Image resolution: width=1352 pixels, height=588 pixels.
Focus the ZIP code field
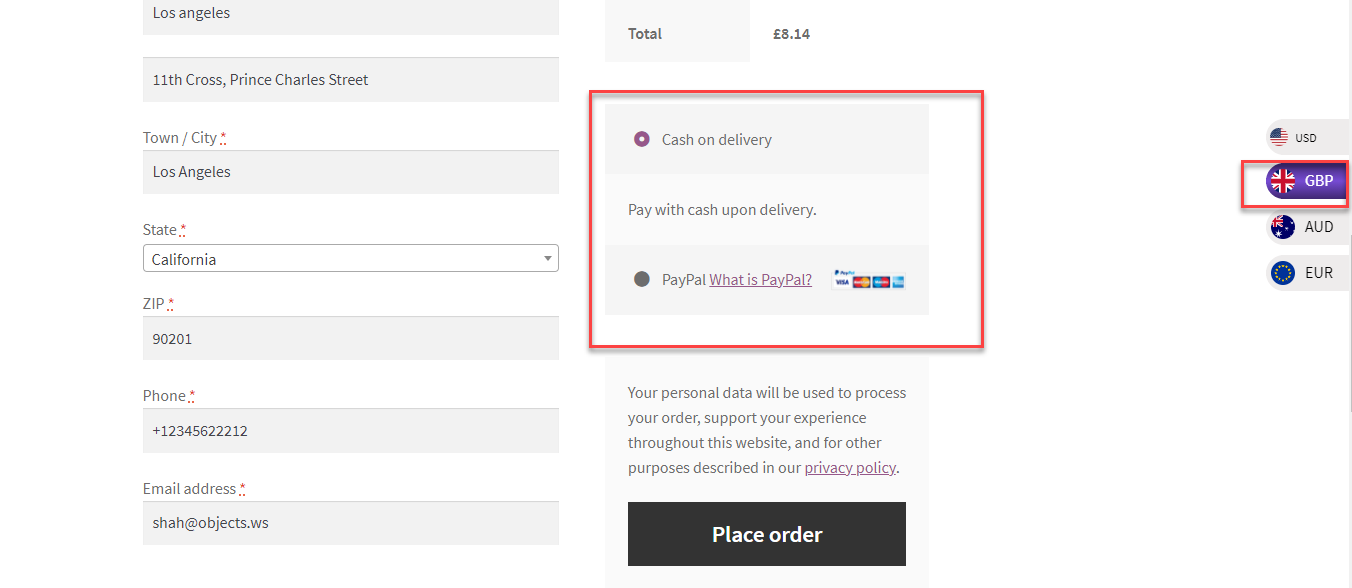pos(350,339)
